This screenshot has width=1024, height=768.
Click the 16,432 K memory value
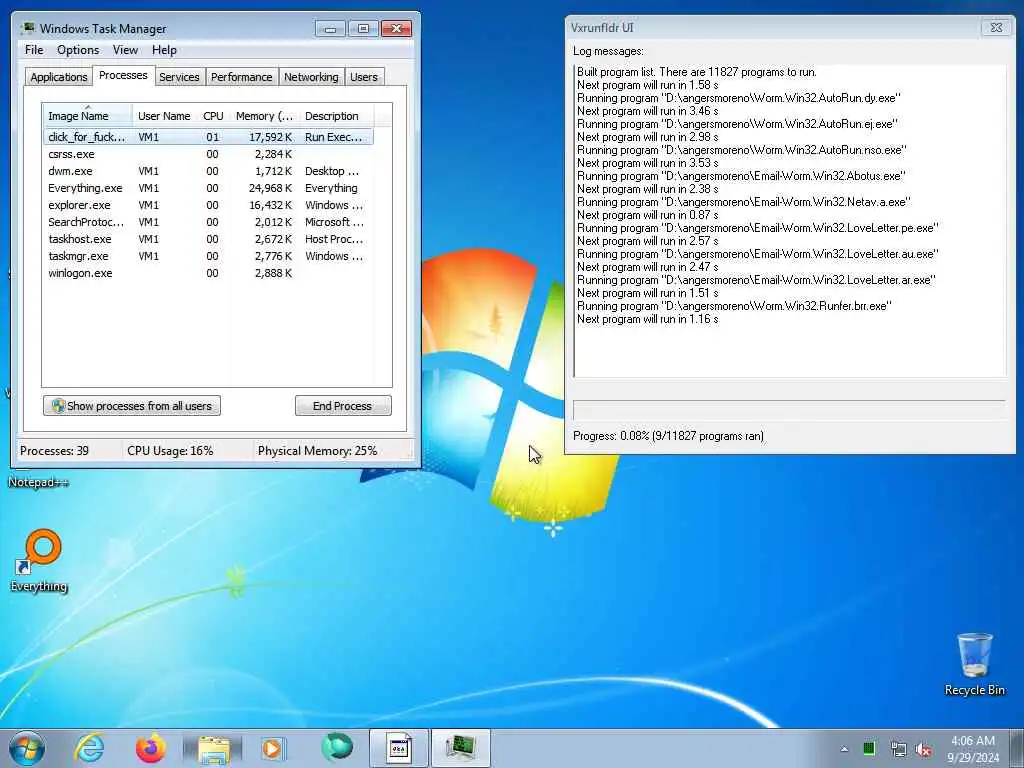[270, 205]
